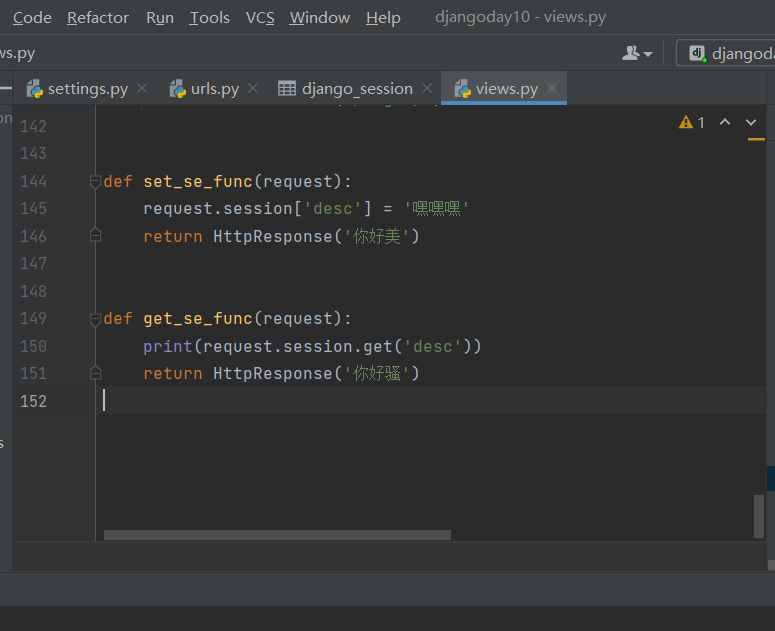Place cursor on empty line 152
The width and height of the screenshot is (775, 631).
coord(430,400)
